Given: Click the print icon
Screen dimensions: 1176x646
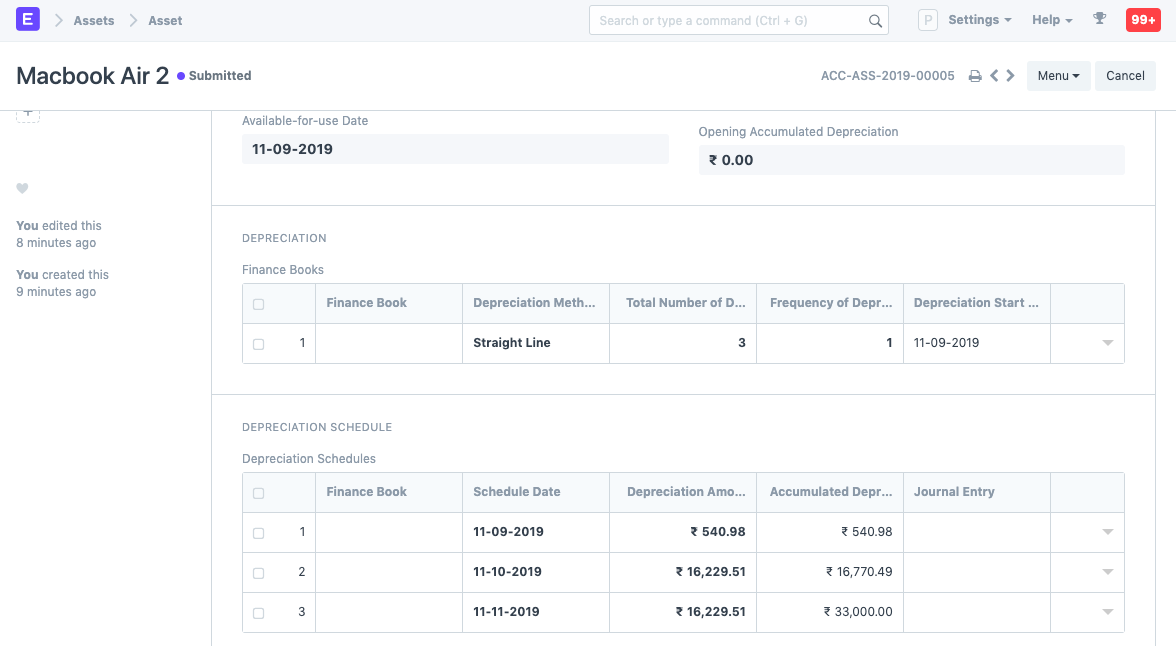Looking at the screenshot, I should coord(975,76).
